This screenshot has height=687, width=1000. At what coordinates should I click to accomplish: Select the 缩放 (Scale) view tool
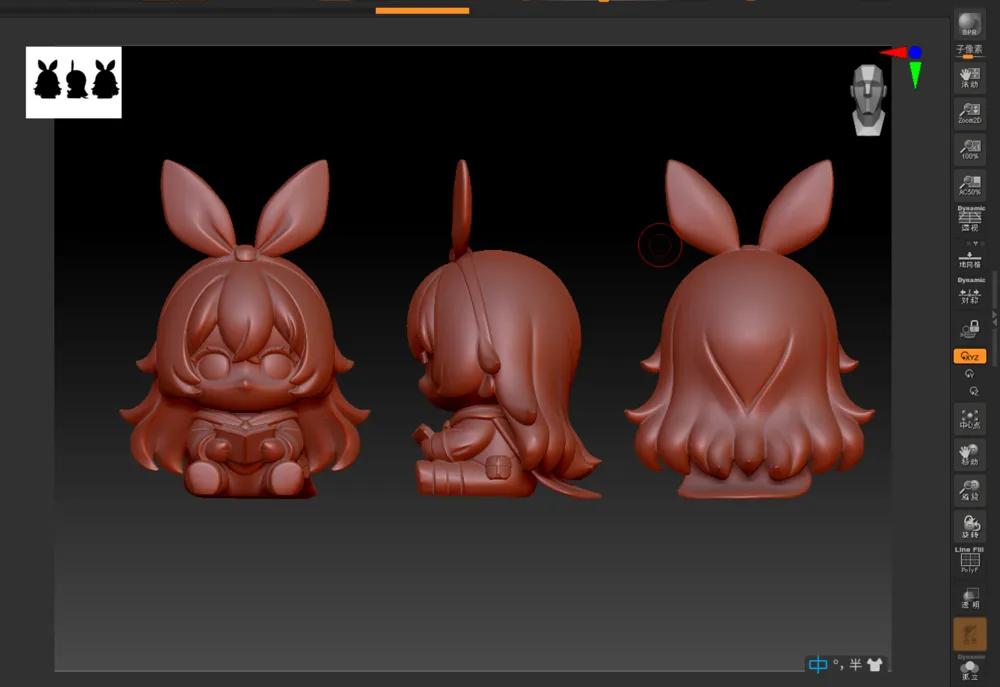(969, 490)
